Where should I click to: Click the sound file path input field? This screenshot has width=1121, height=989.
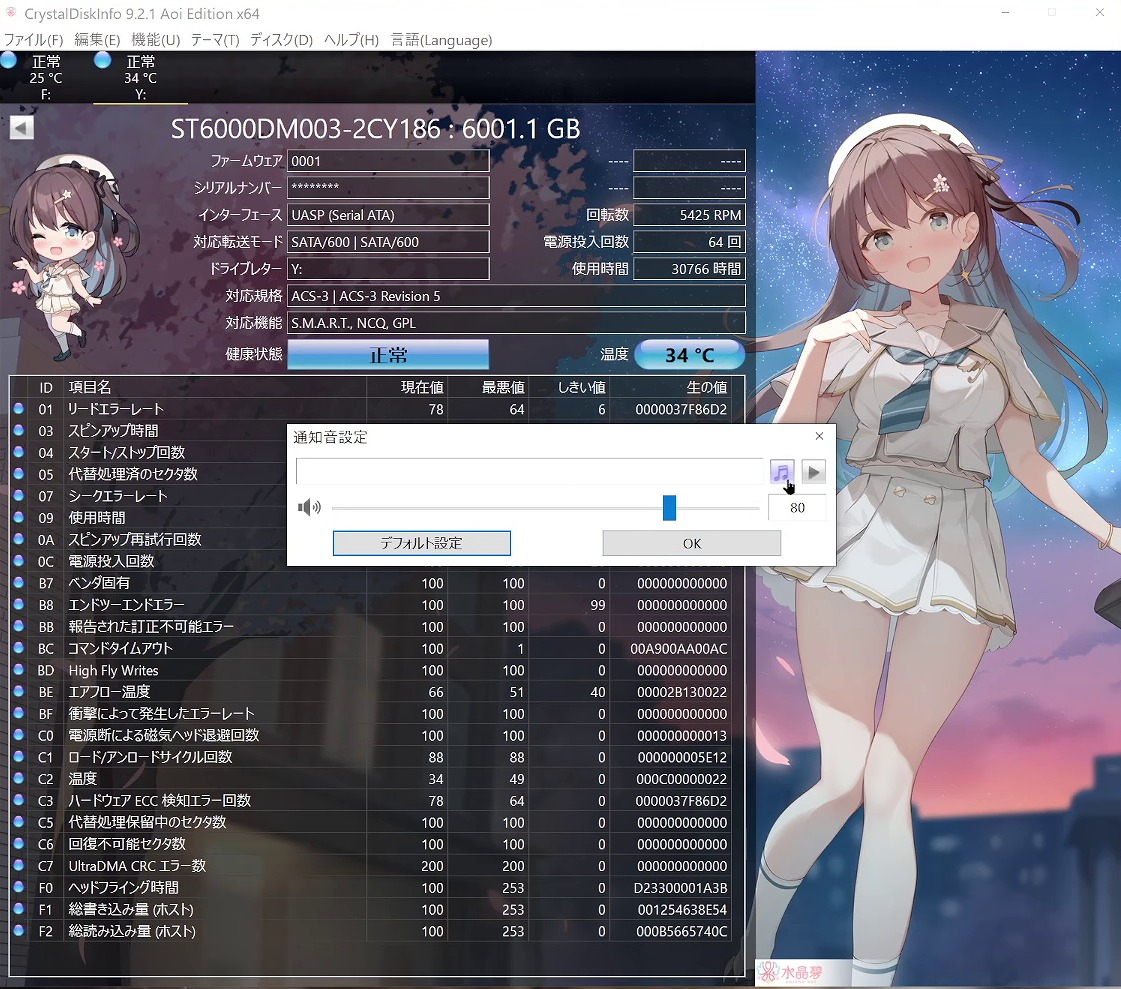click(530, 471)
